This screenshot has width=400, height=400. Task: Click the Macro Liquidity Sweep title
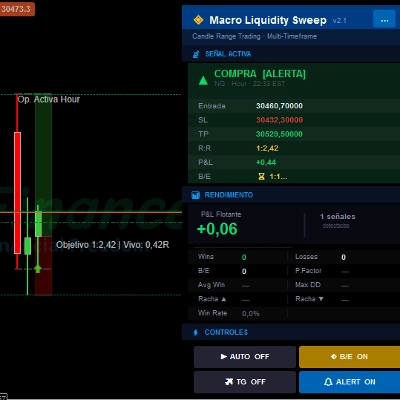point(268,20)
